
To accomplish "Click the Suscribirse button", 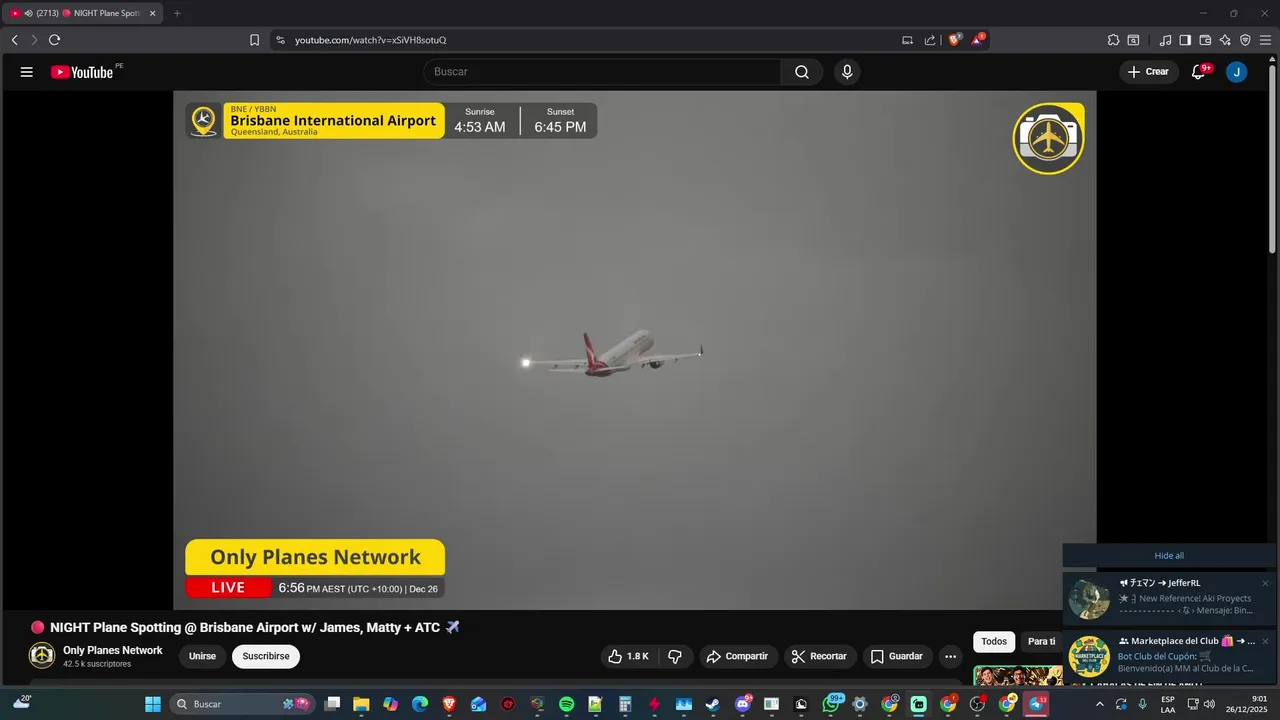I will [266, 656].
